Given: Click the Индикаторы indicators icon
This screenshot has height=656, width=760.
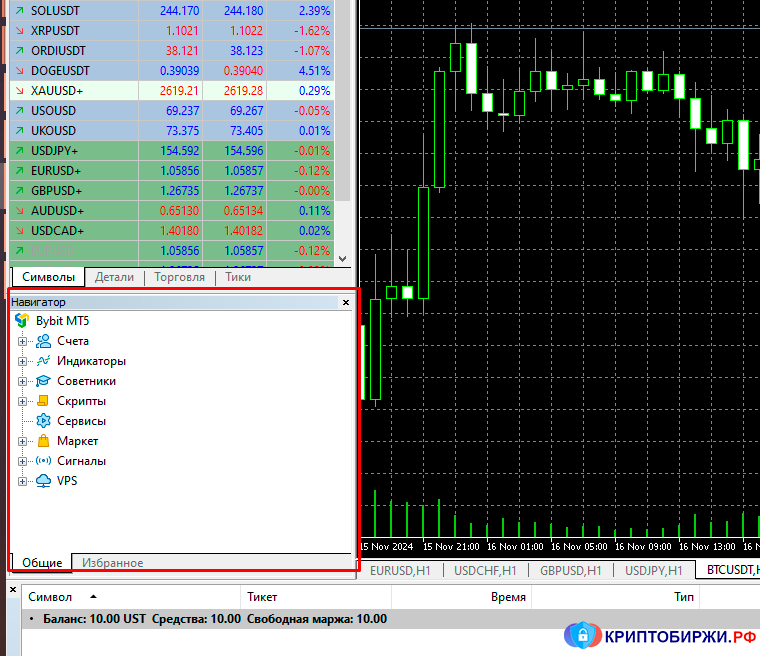Looking at the screenshot, I should 44,361.
